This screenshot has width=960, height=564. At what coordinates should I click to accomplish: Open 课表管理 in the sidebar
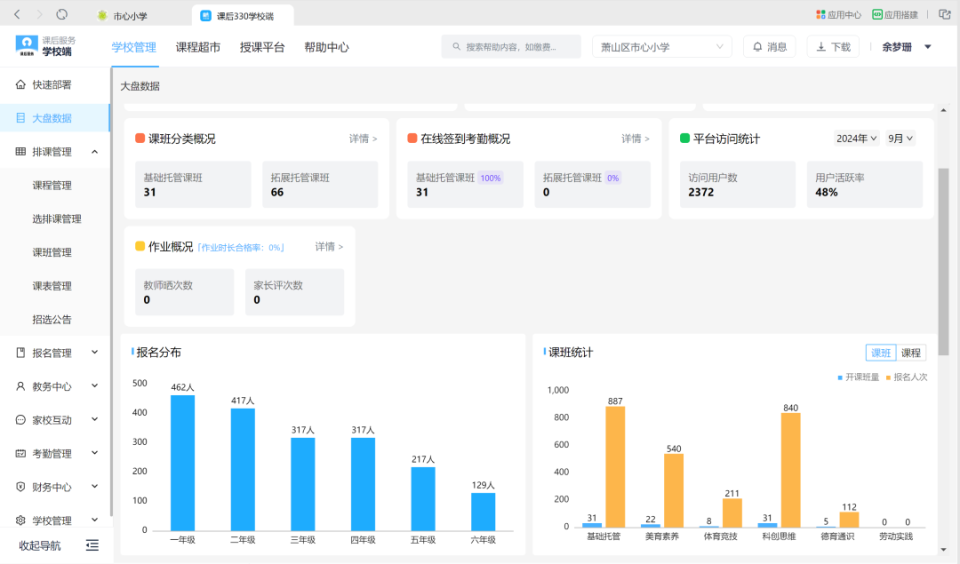point(52,286)
